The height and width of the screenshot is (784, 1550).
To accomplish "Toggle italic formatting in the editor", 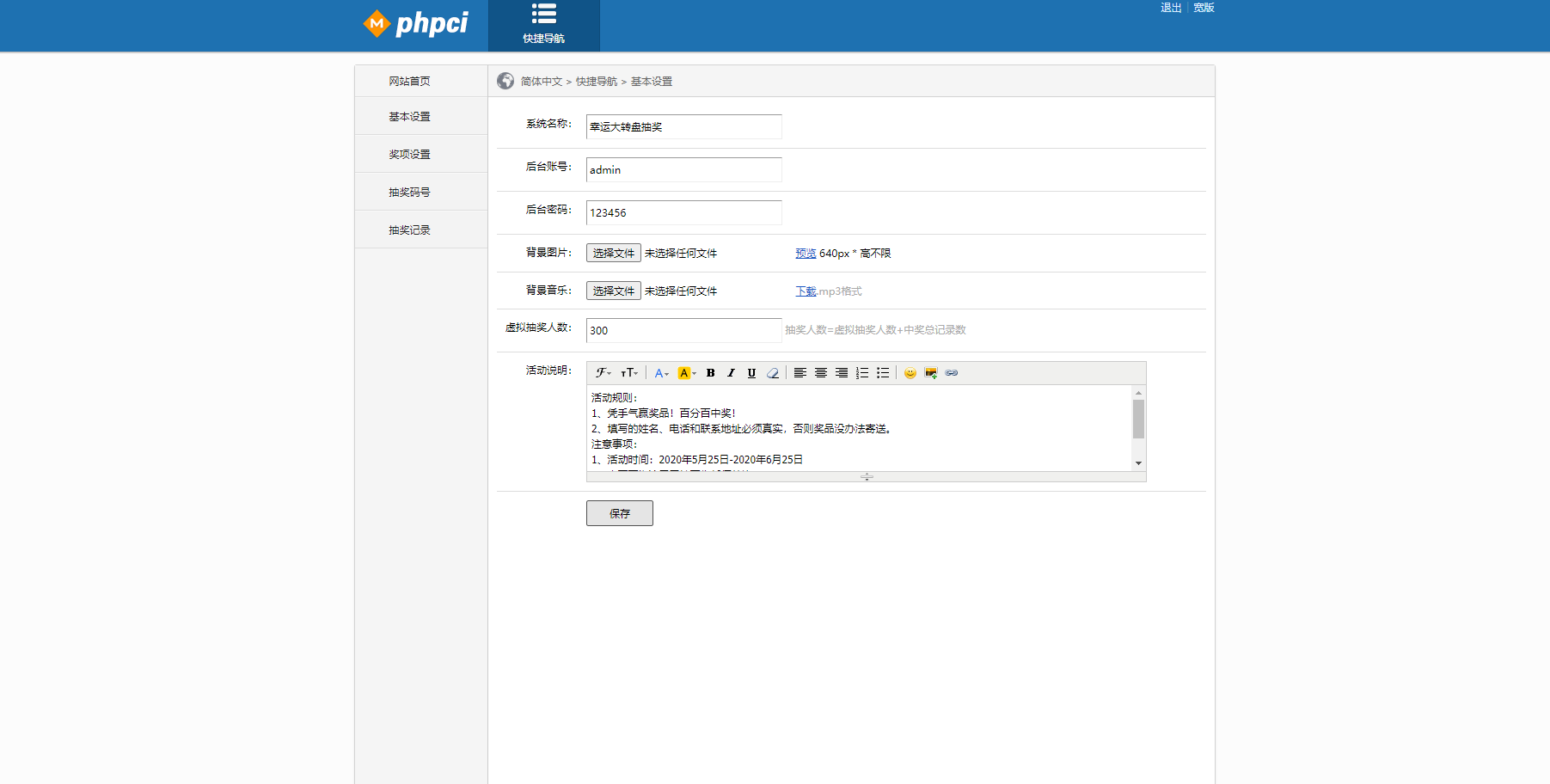I will click(732, 373).
